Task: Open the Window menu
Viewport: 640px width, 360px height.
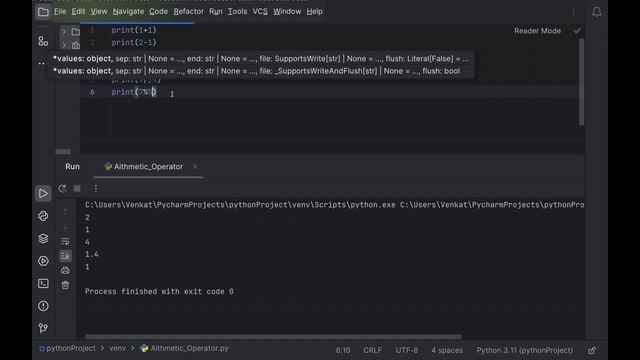Action: coord(287,11)
